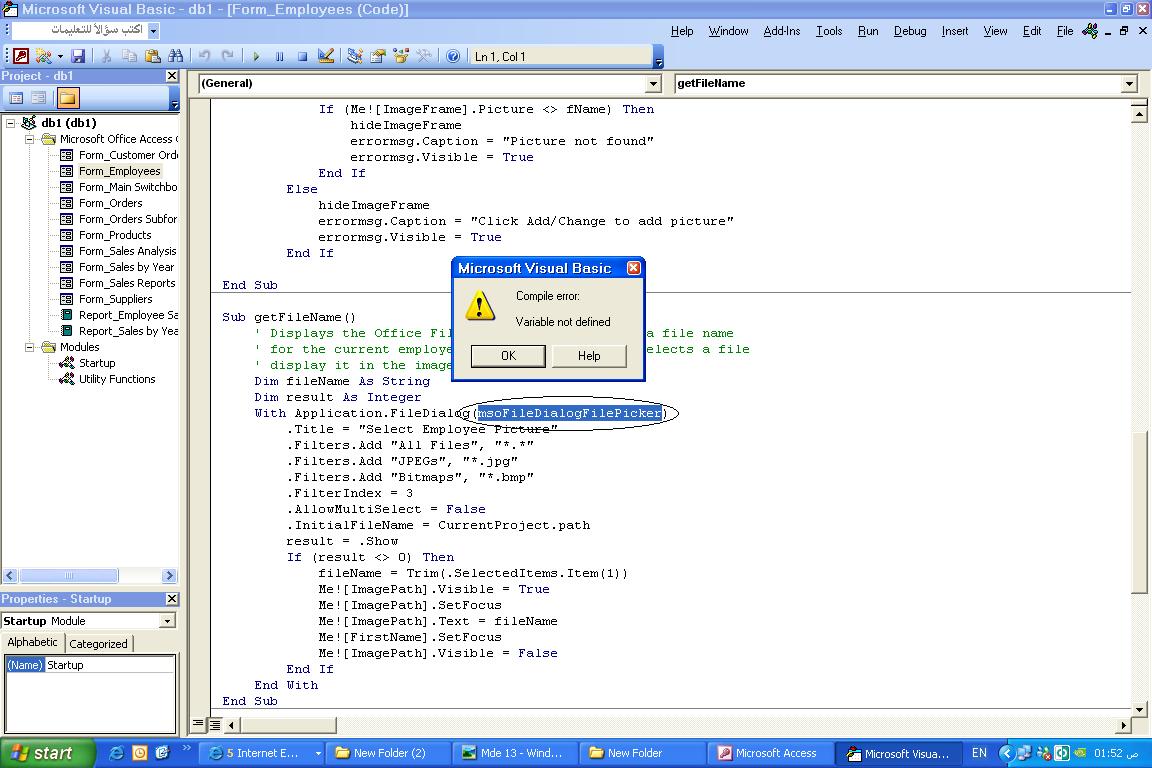1152x768 pixels.
Task: Close the Compile error dialog
Action: (633, 268)
